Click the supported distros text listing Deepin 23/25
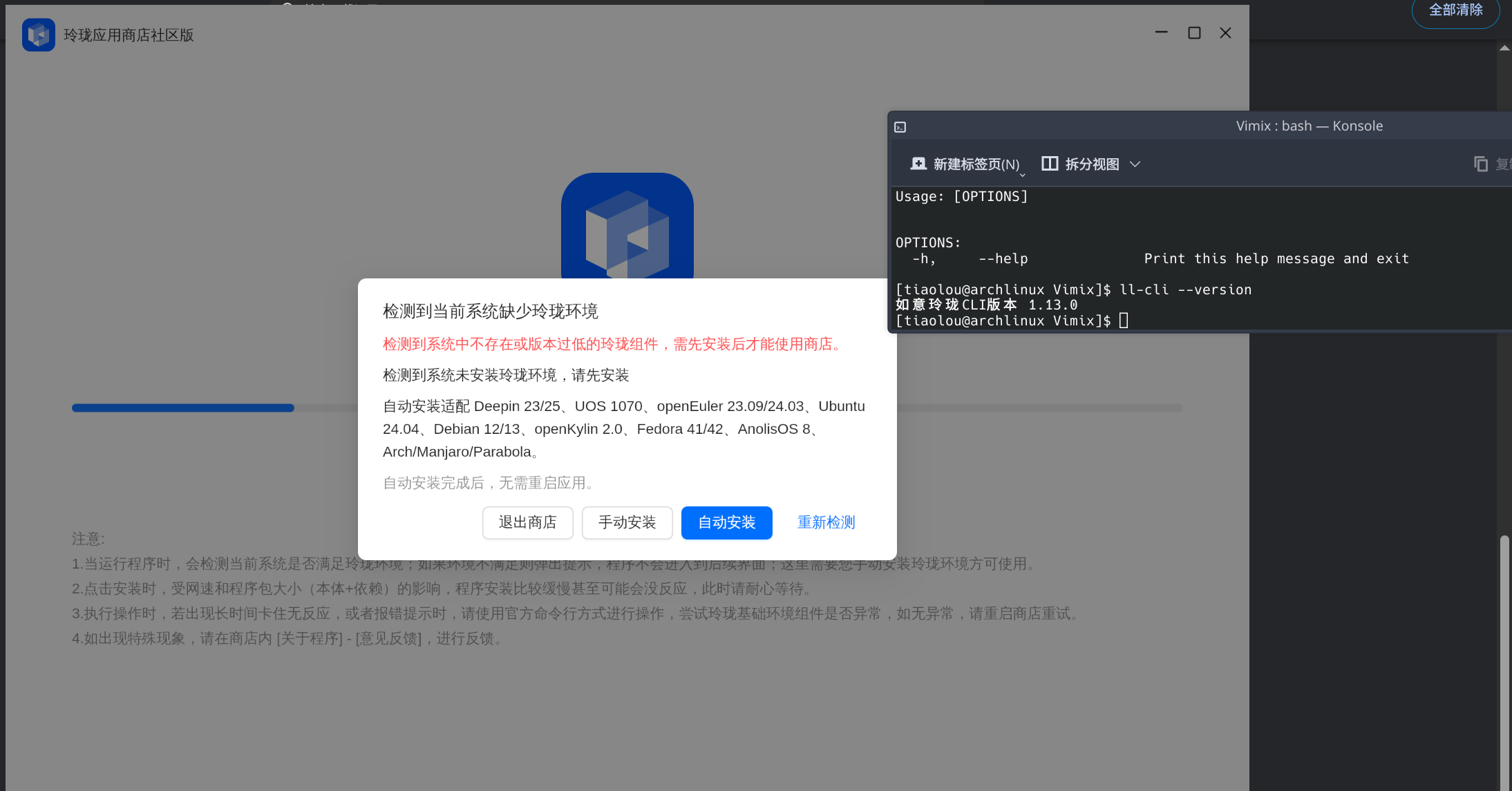 624,429
